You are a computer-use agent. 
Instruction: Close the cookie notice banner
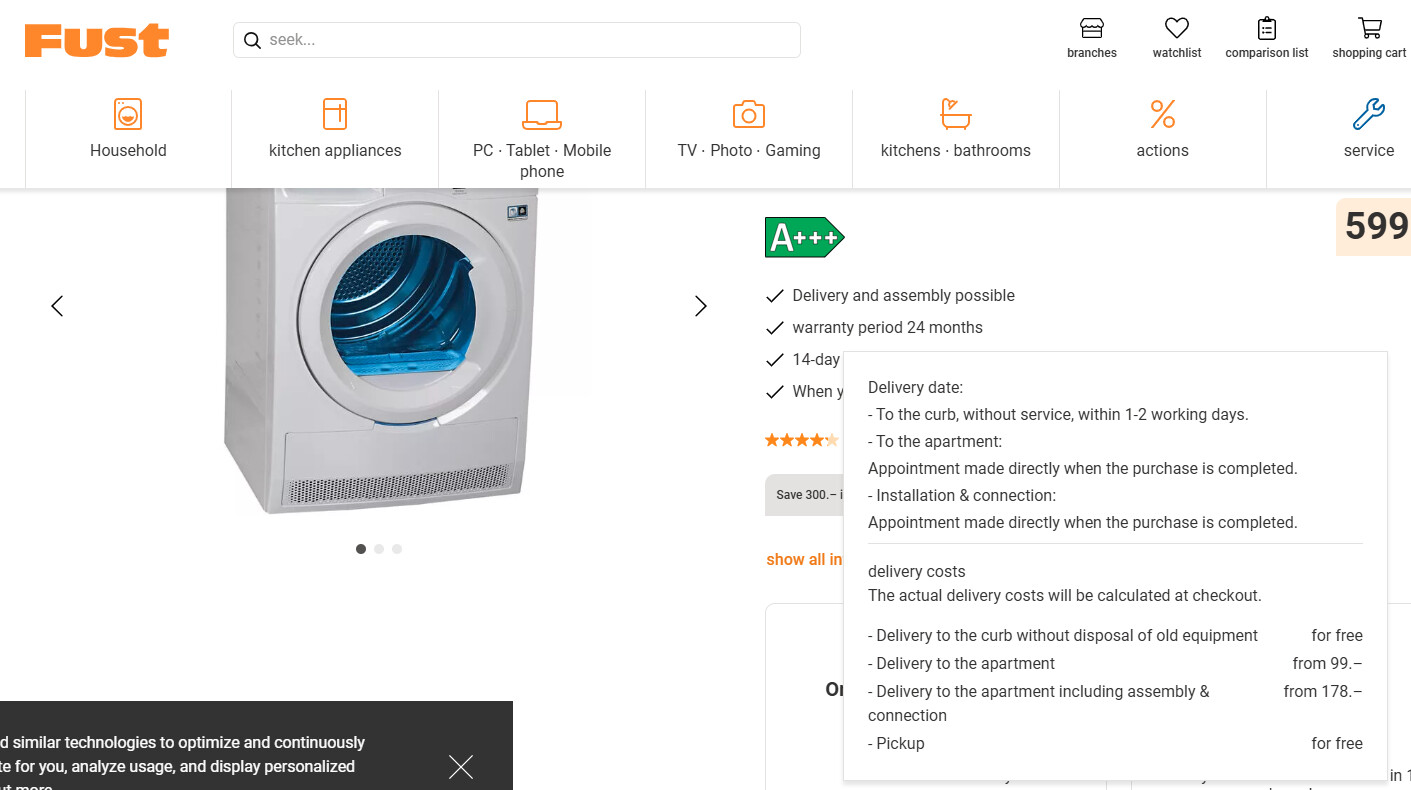point(461,767)
